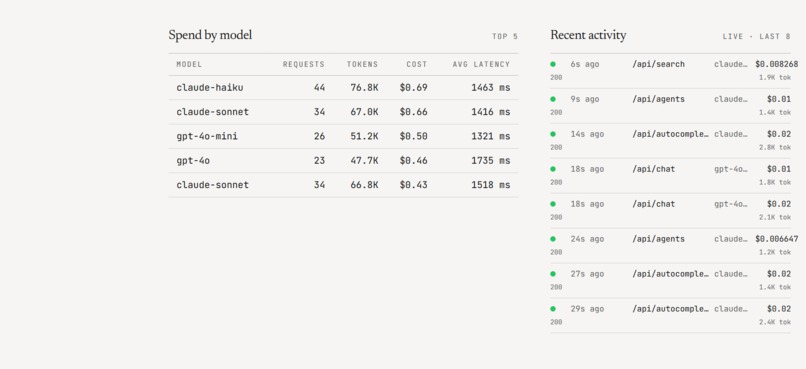
Task: Click the 51.2K tokens cell
Action: (x=364, y=136)
